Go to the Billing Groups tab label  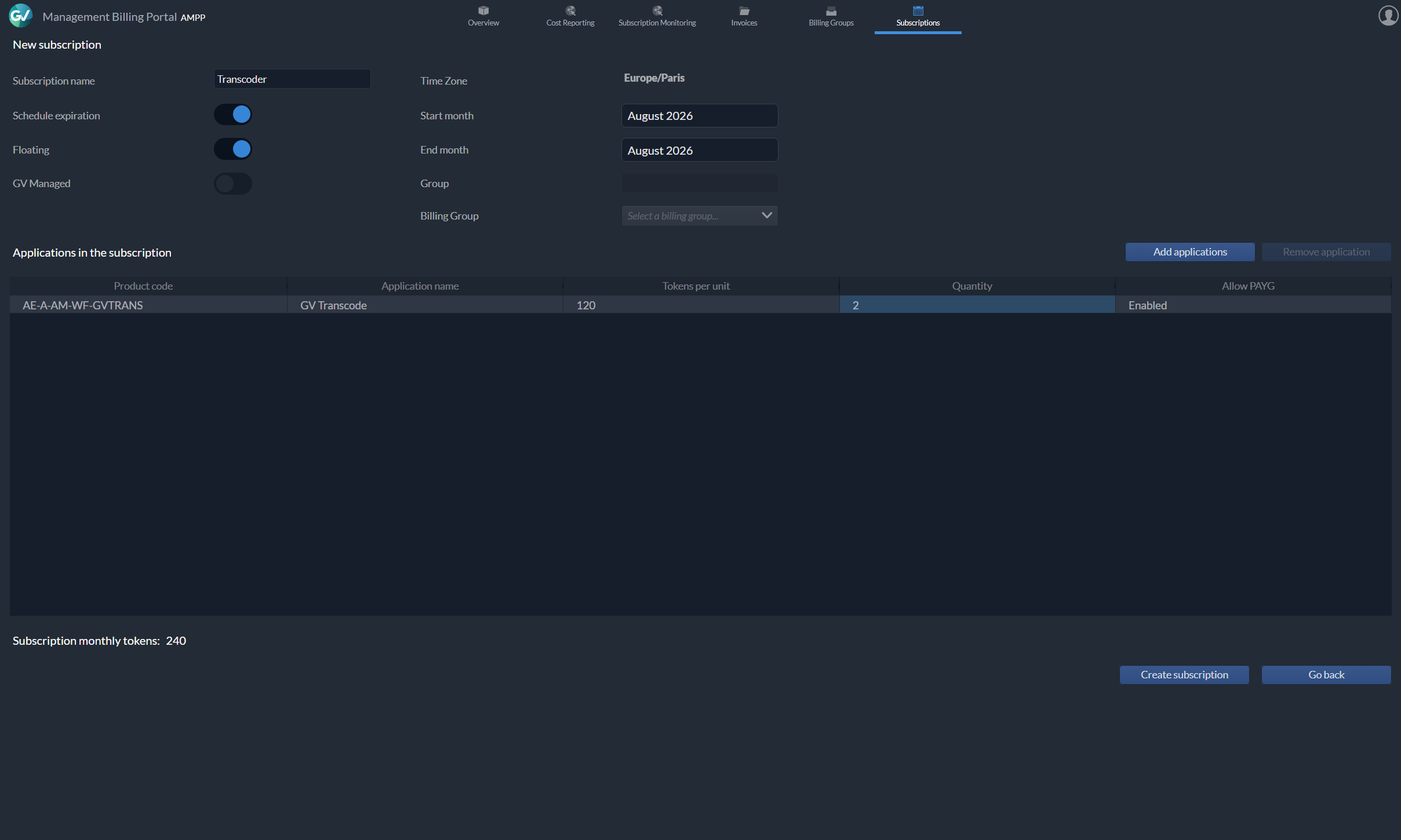click(831, 23)
